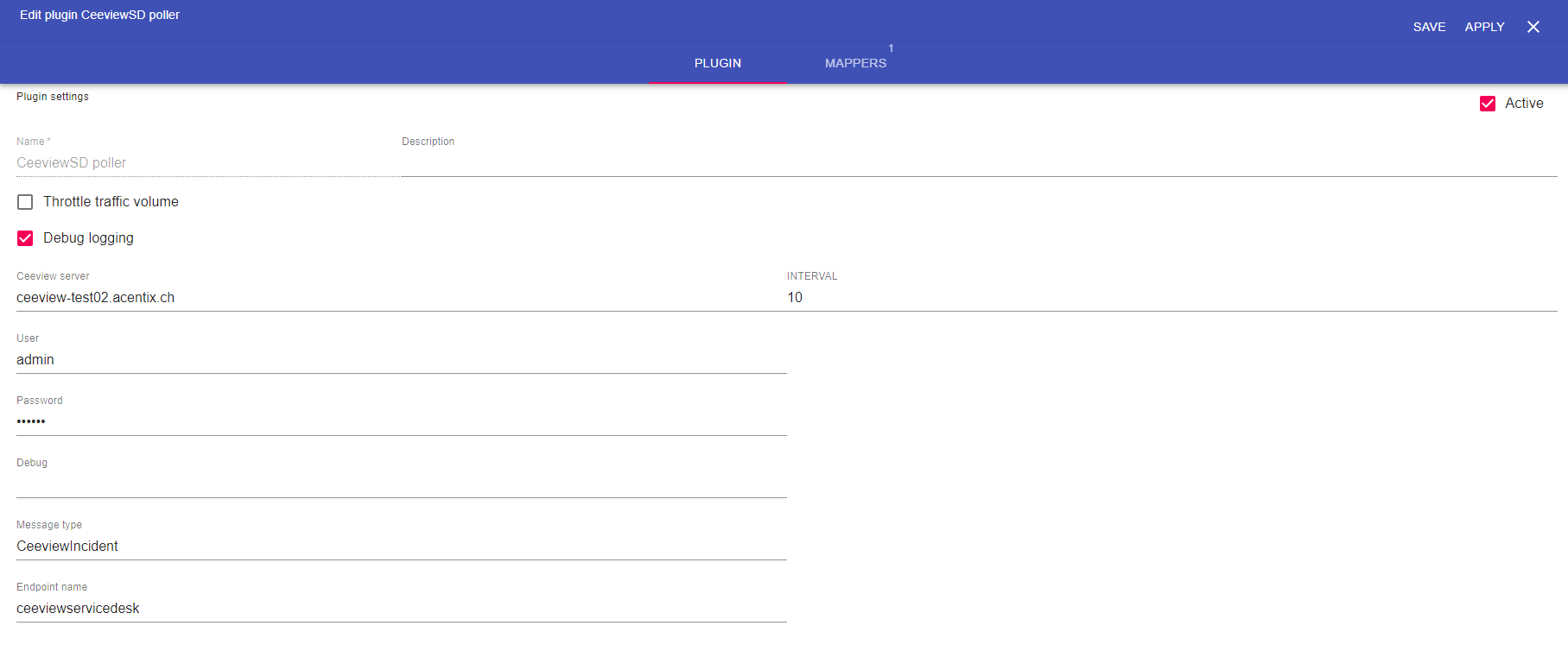Click the User field containing admin

pyautogui.click(x=399, y=360)
